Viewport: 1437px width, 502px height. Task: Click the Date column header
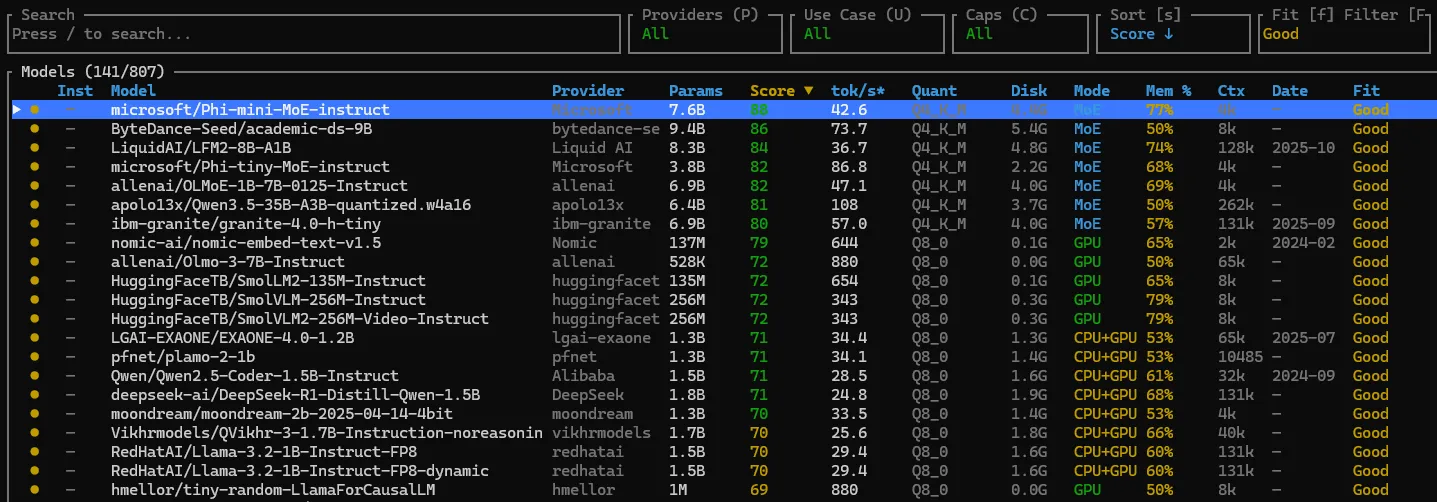(1290, 91)
